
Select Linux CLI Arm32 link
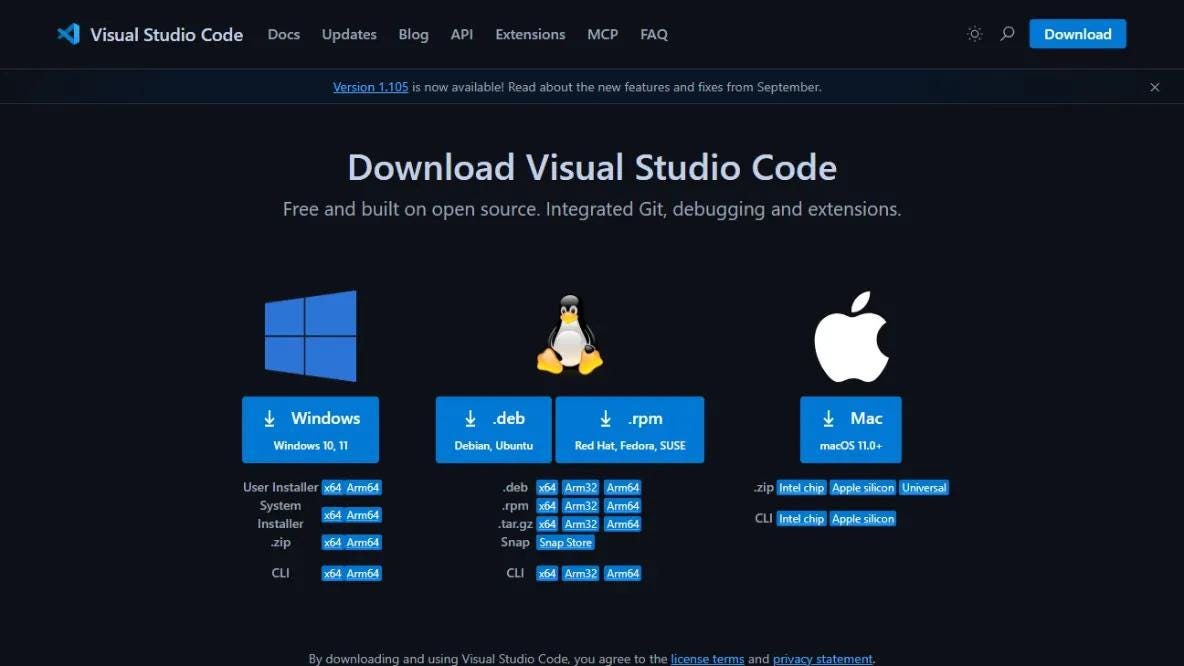581,573
